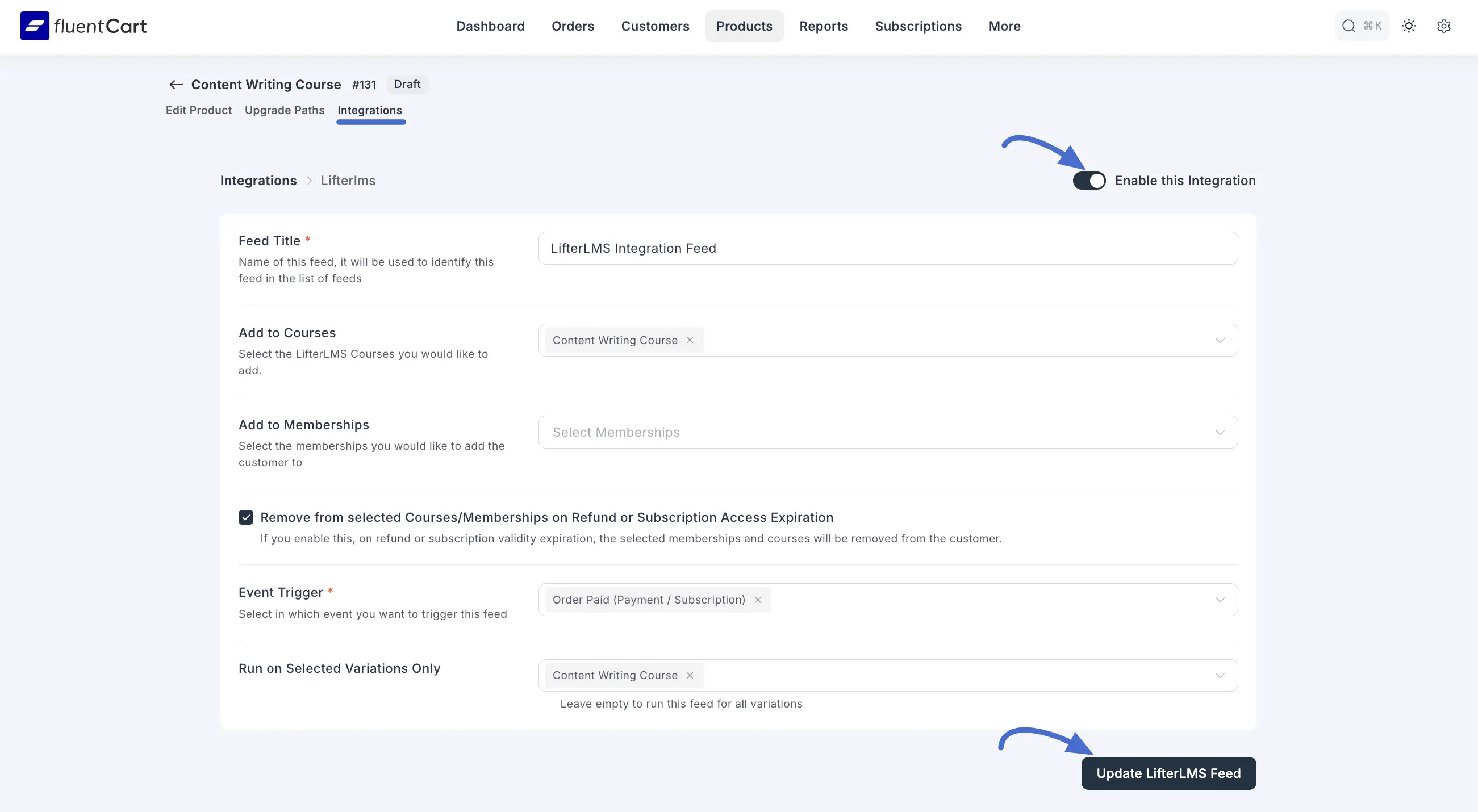
Task: Remove Content Writing Course tag from variations field
Action: click(690, 676)
